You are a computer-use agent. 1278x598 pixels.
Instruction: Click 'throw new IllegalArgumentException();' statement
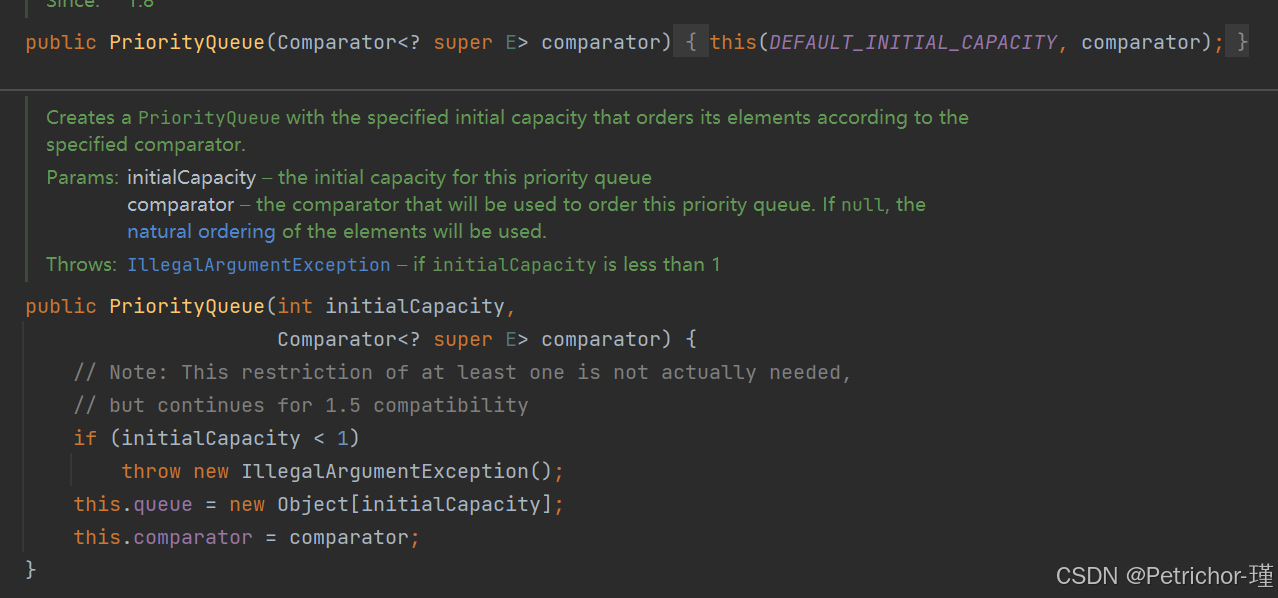click(x=343, y=471)
